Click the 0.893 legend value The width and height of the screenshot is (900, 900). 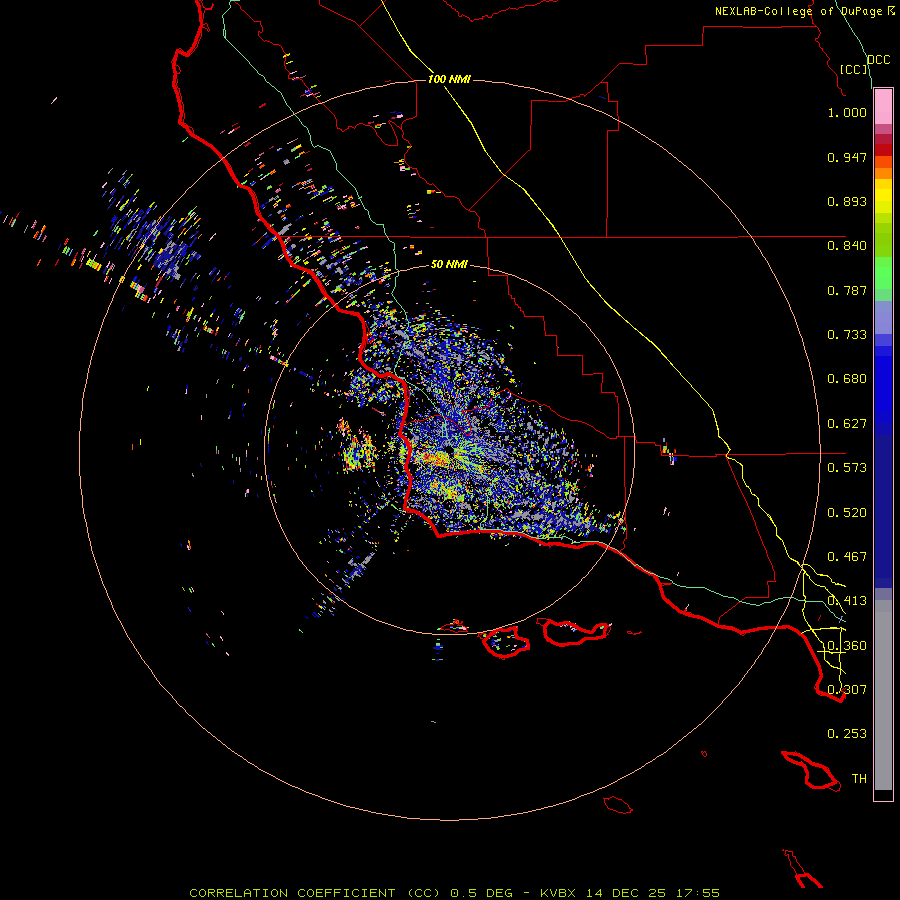pyautogui.click(x=847, y=201)
